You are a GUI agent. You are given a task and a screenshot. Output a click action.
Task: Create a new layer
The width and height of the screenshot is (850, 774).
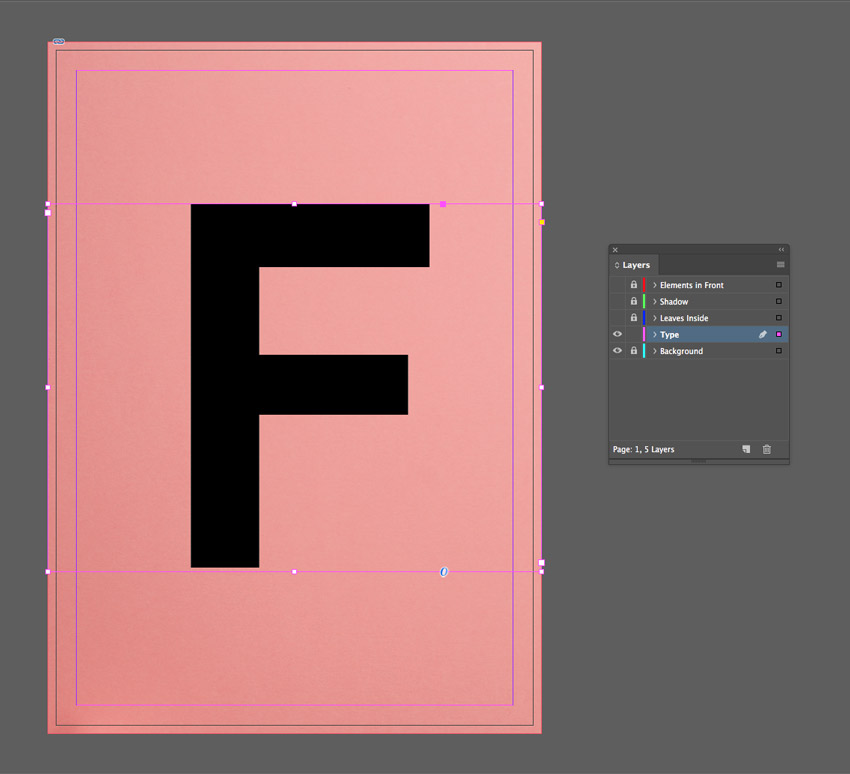coord(746,449)
